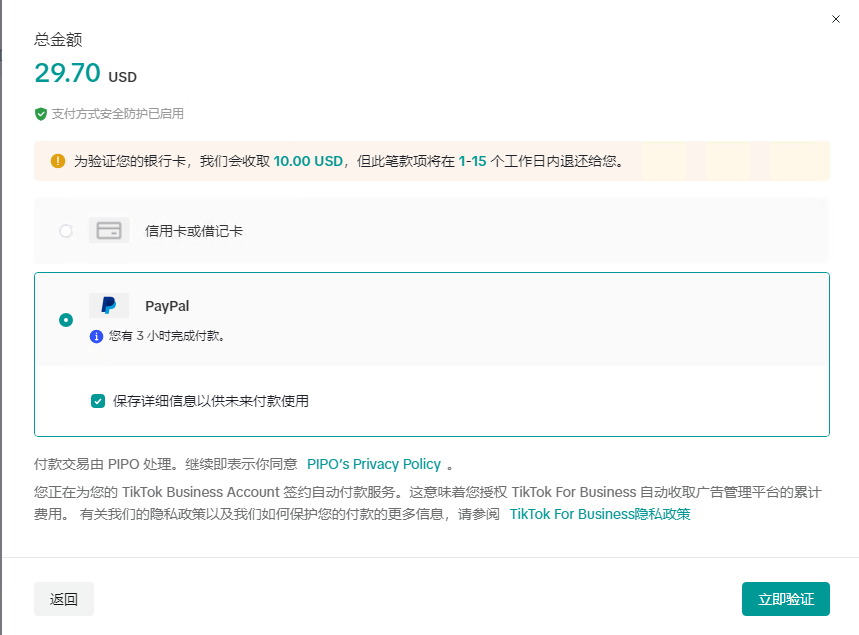Click the card illustration in the first payment option
The width and height of the screenshot is (859, 635).
[108, 230]
